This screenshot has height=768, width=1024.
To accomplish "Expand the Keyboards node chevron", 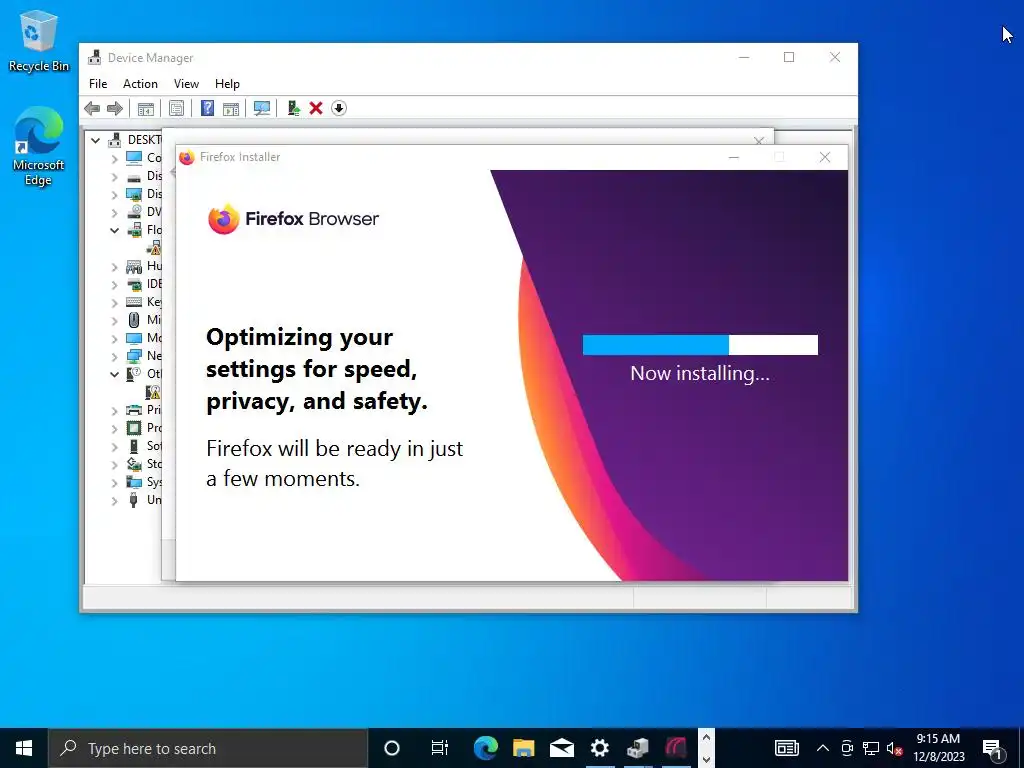I will click(x=115, y=302).
